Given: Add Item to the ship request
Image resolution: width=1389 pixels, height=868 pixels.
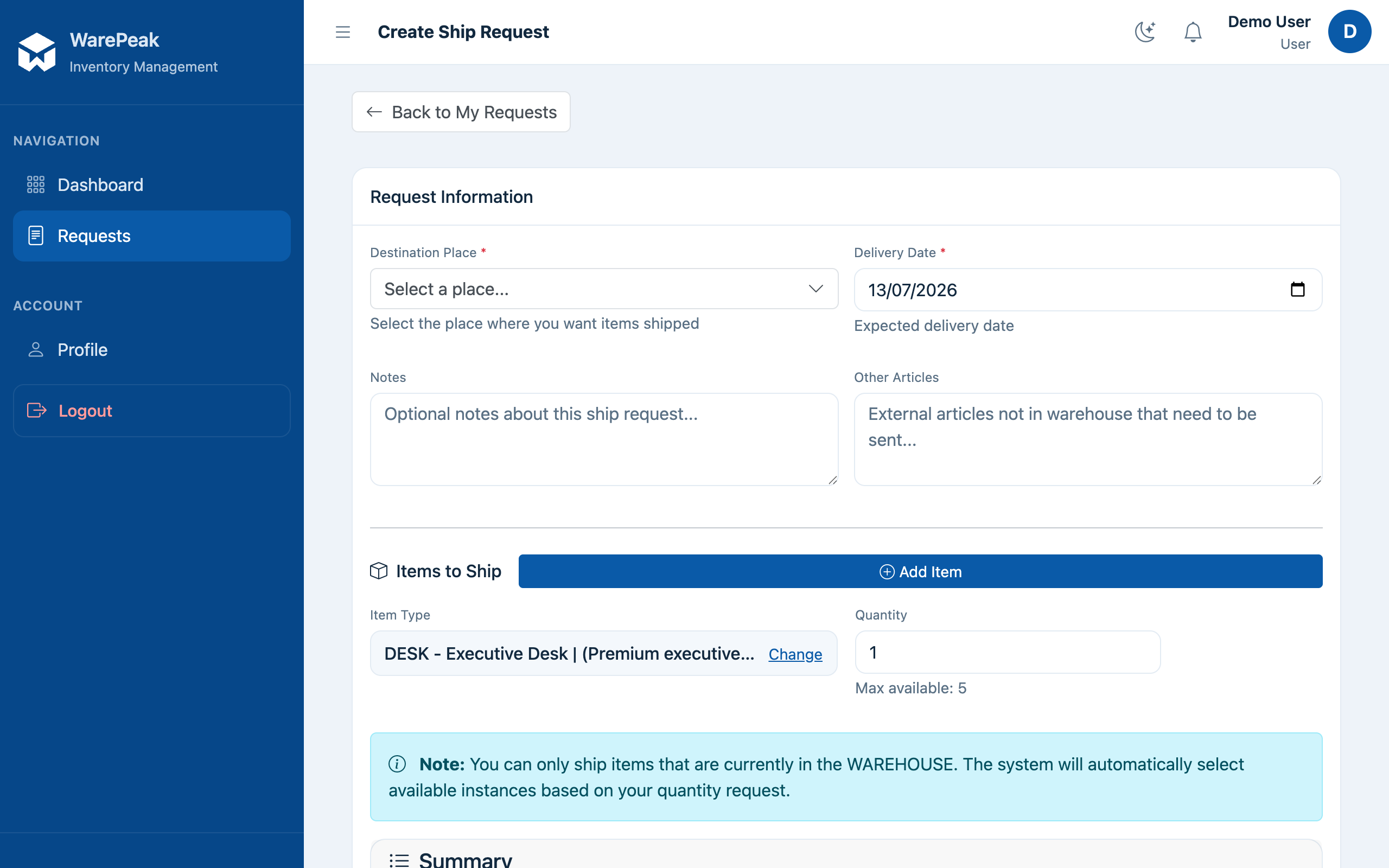Looking at the screenshot, I should click(920, 571).
